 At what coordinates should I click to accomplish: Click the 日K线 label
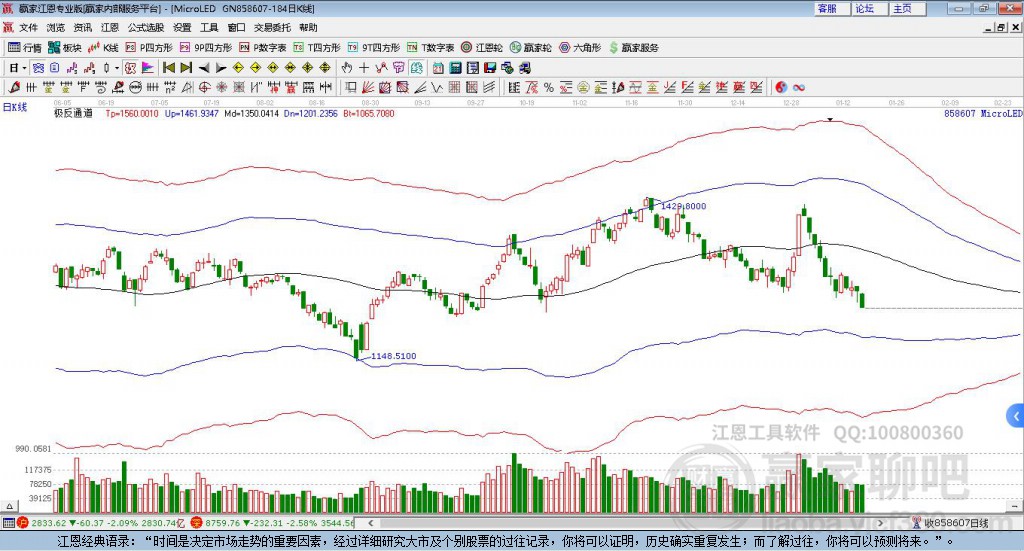tap(14, 107)
